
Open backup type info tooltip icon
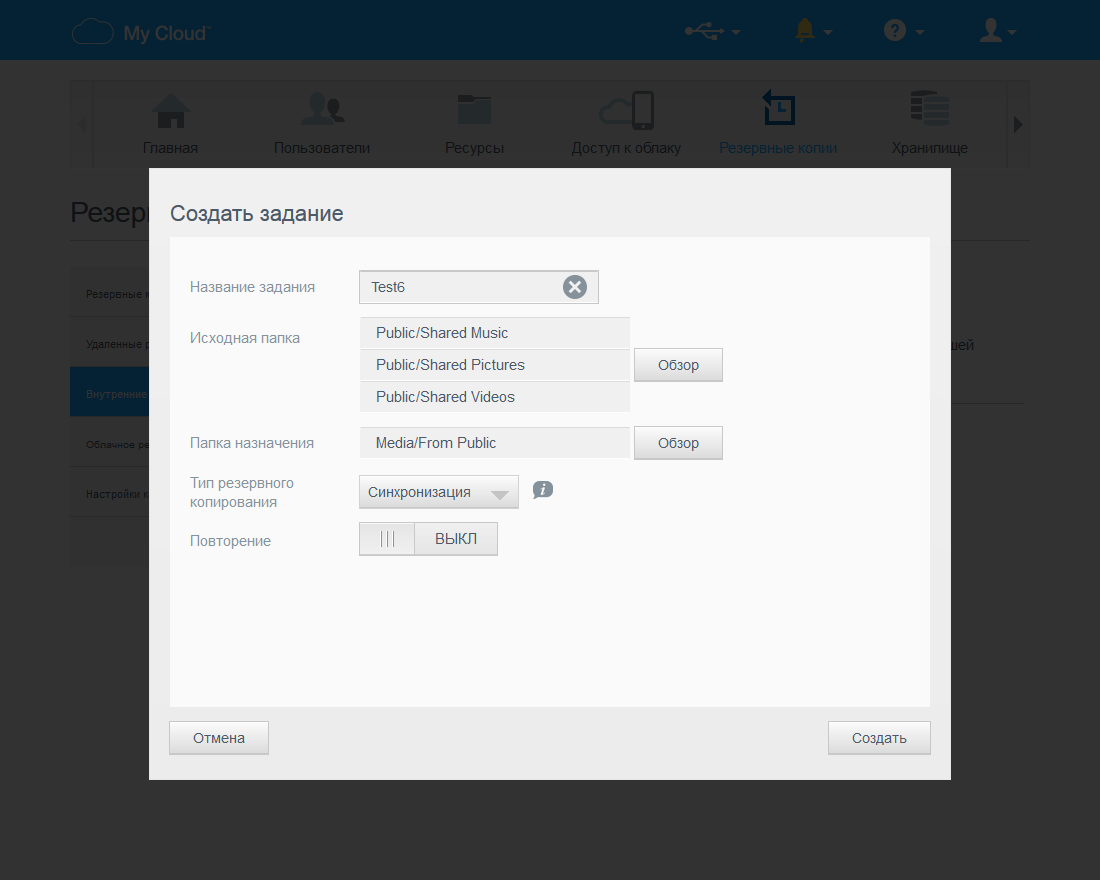coord(543,490)
